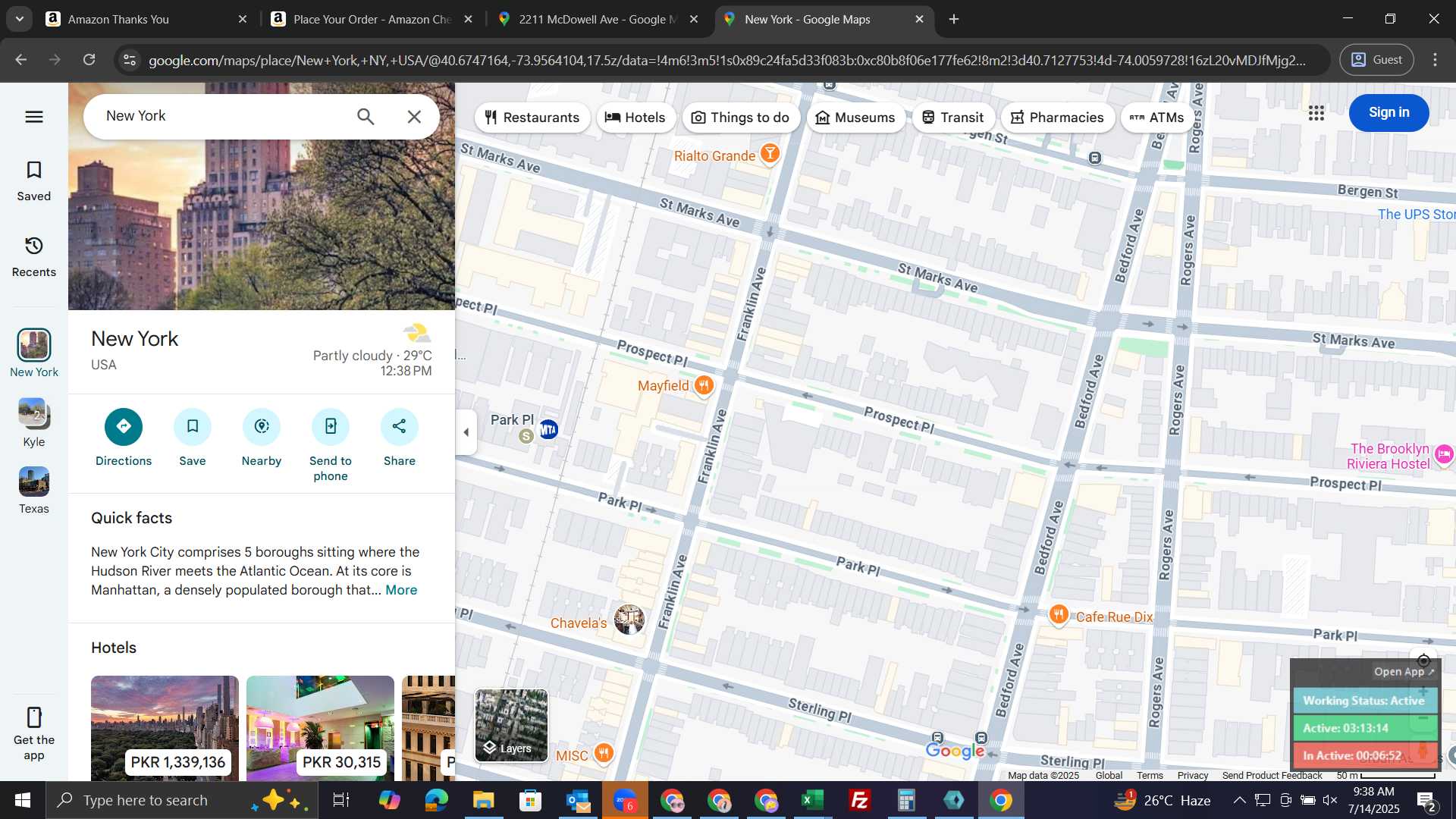
Task: Filter map by Pharmacies
Action: (1057, 118)
